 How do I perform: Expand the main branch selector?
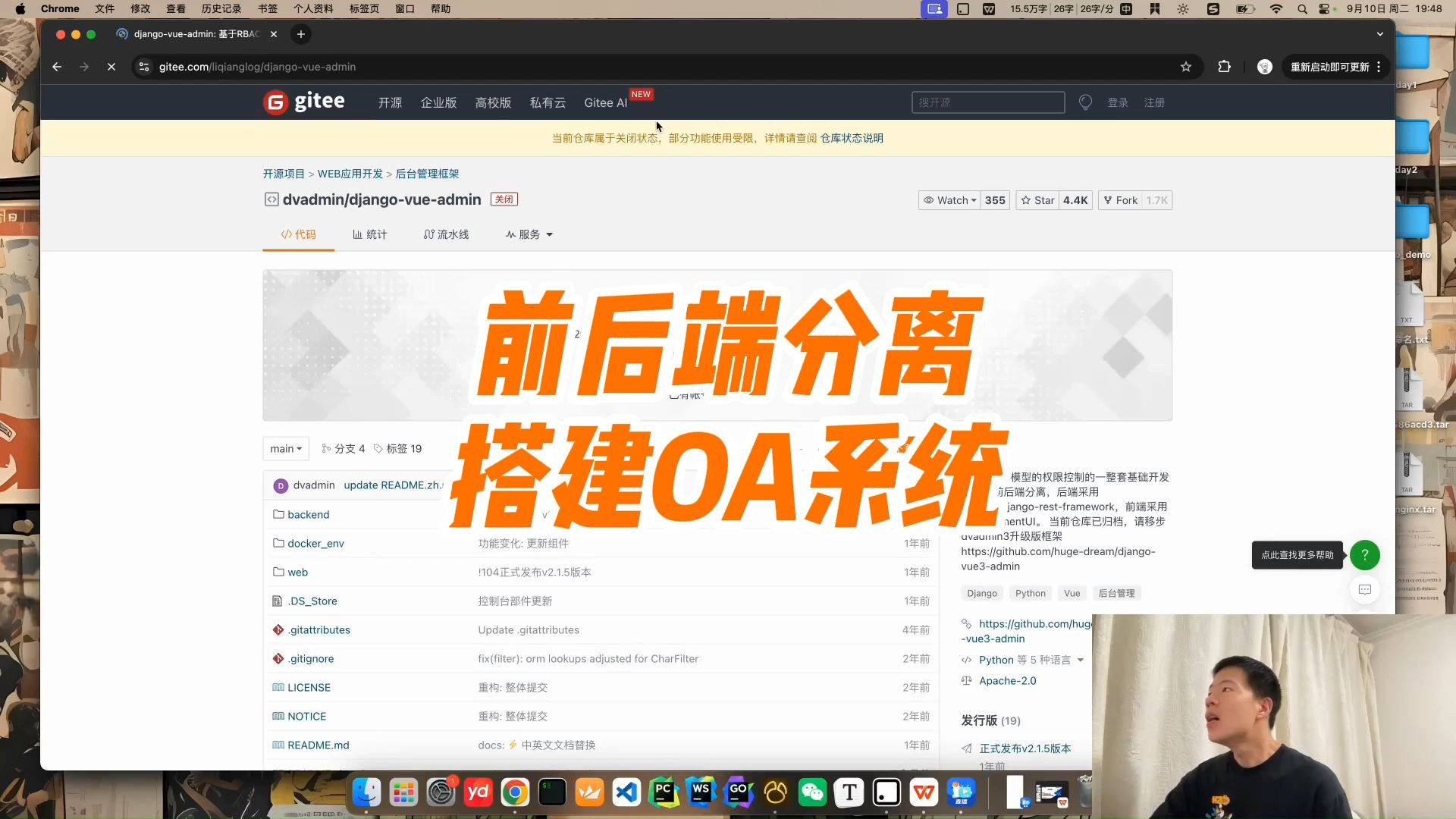pos(285,448)
